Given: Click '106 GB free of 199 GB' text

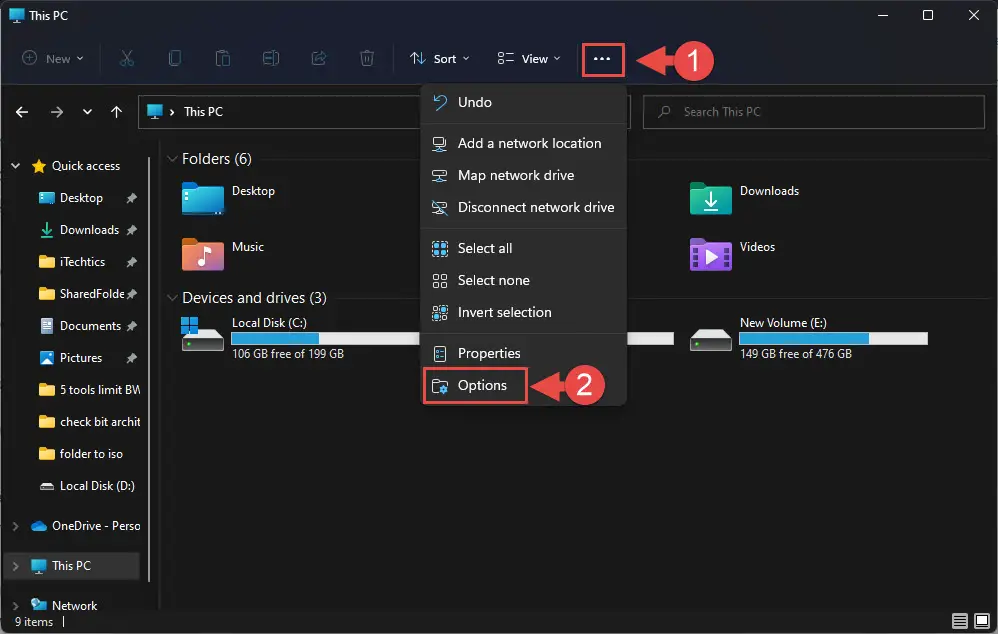Looking at the screenshot, I should [288, 354].
